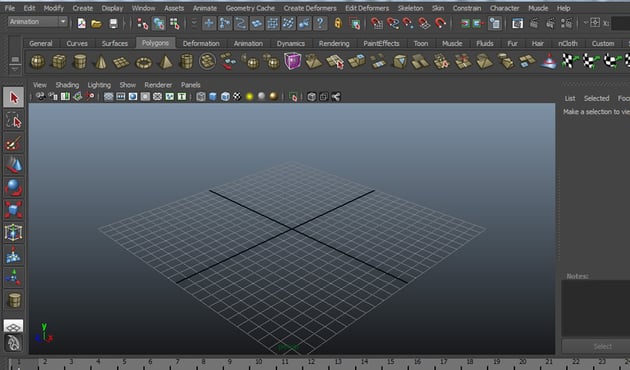
Task: Select the Move tool in the toolbox
Action: click(x=14, y=165)
